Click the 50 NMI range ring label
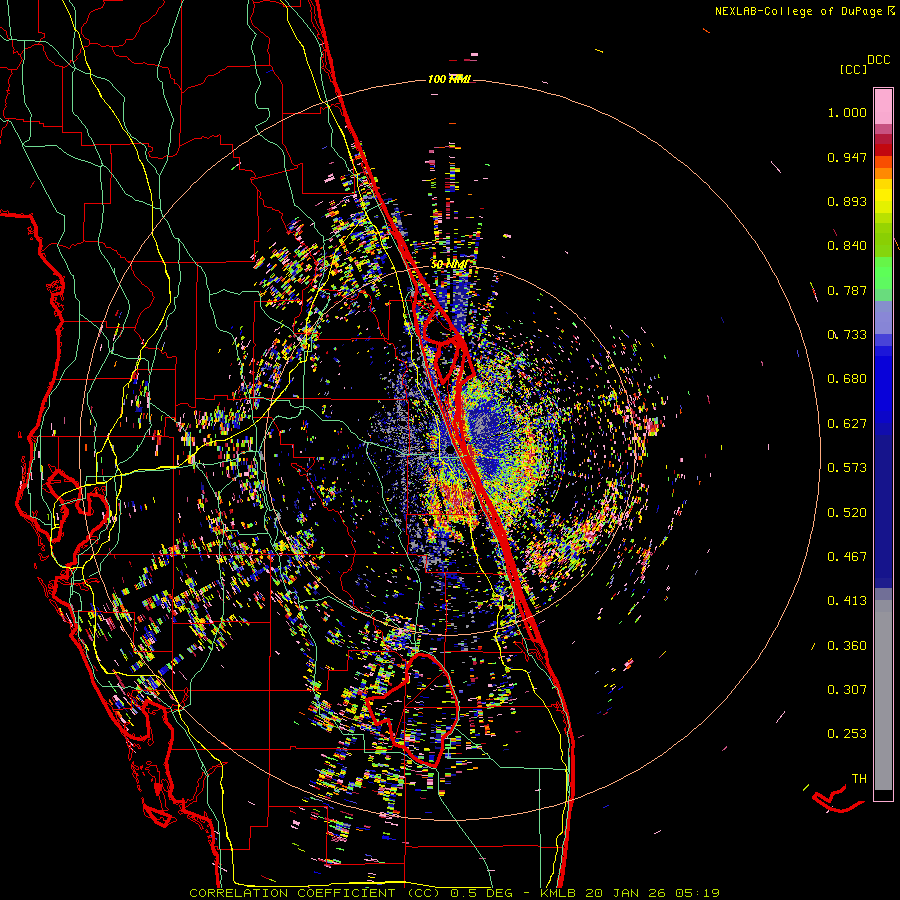 pyautogui.click(x=449, y=265)
